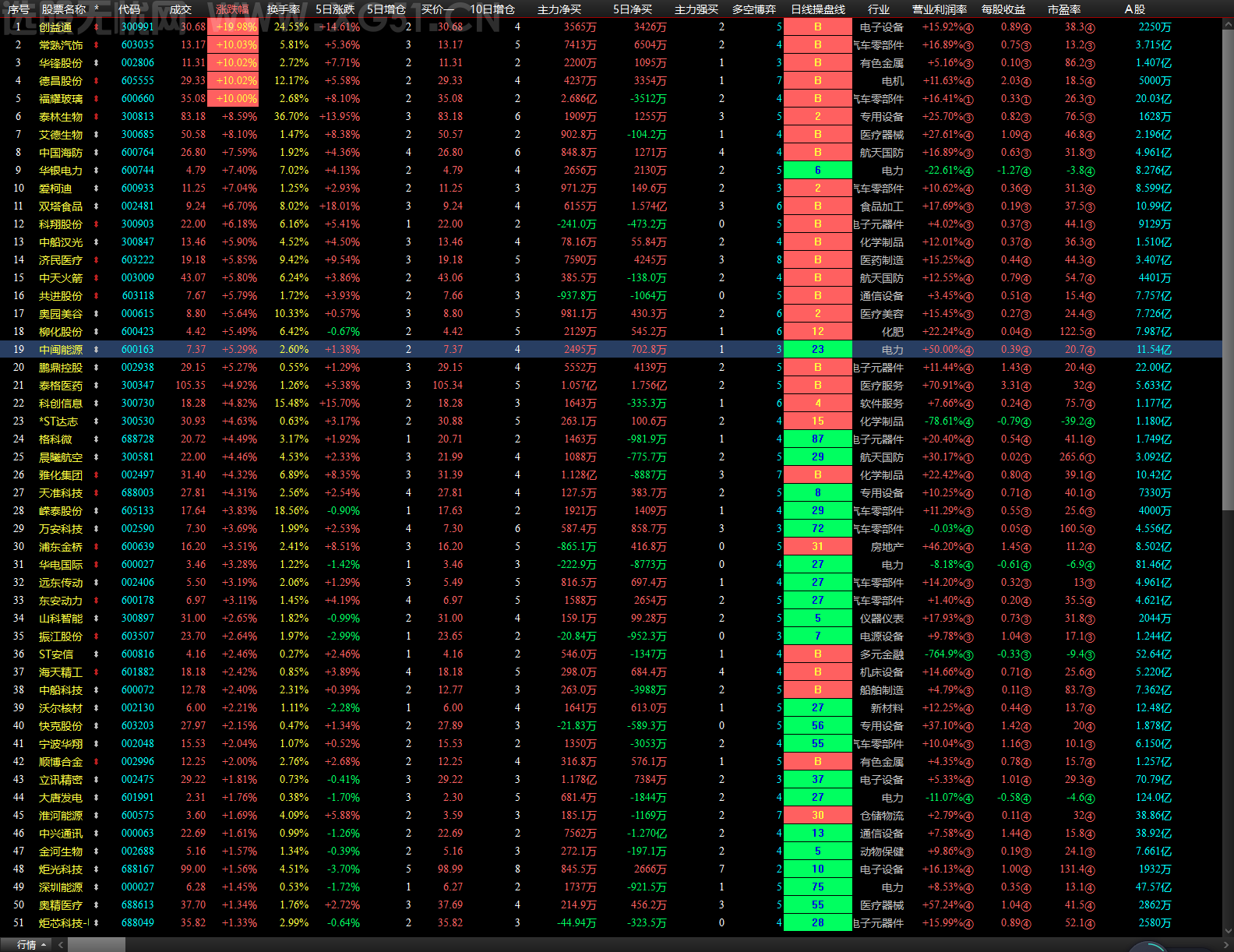Sort by 主力强买 column header
The height and width of the screenshot is (952, 1234).
point(696,9)
